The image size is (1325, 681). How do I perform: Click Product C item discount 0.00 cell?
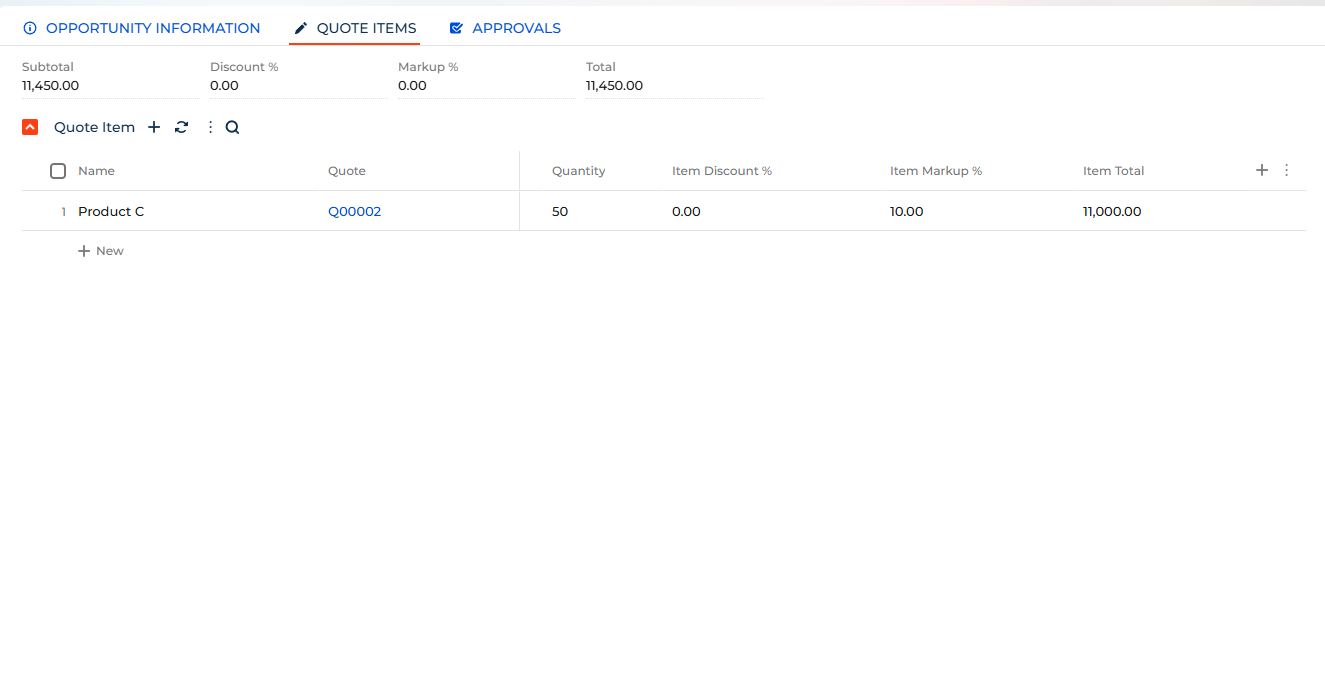(x=686, y=211)
